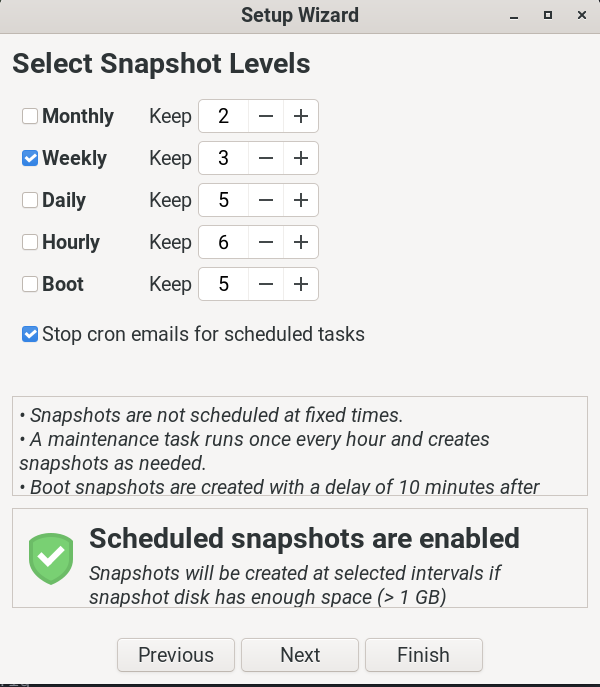Image resolution: width=600 pixels, height=687 pixels.
Task: Click the green shield status icon
Action: point(50,558)
